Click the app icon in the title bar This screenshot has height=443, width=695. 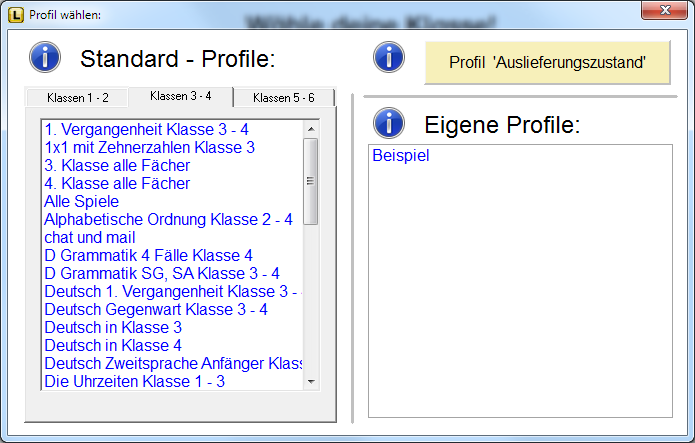14,15
